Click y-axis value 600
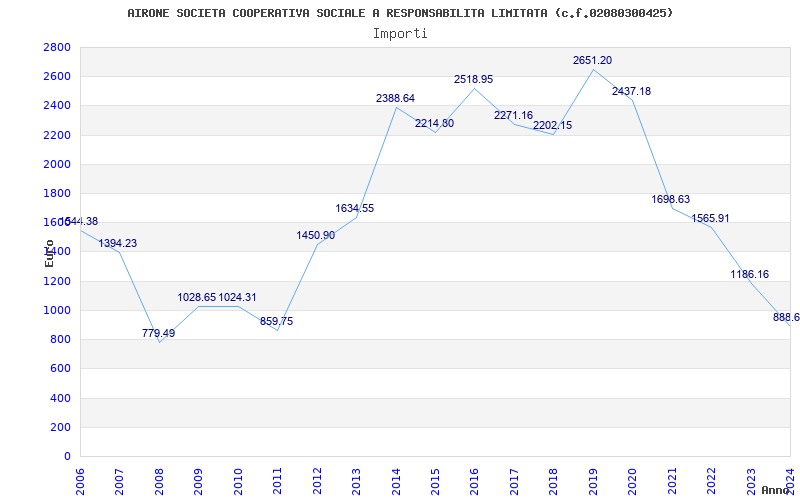The image size is (800, 500). [x=60, y=368]
